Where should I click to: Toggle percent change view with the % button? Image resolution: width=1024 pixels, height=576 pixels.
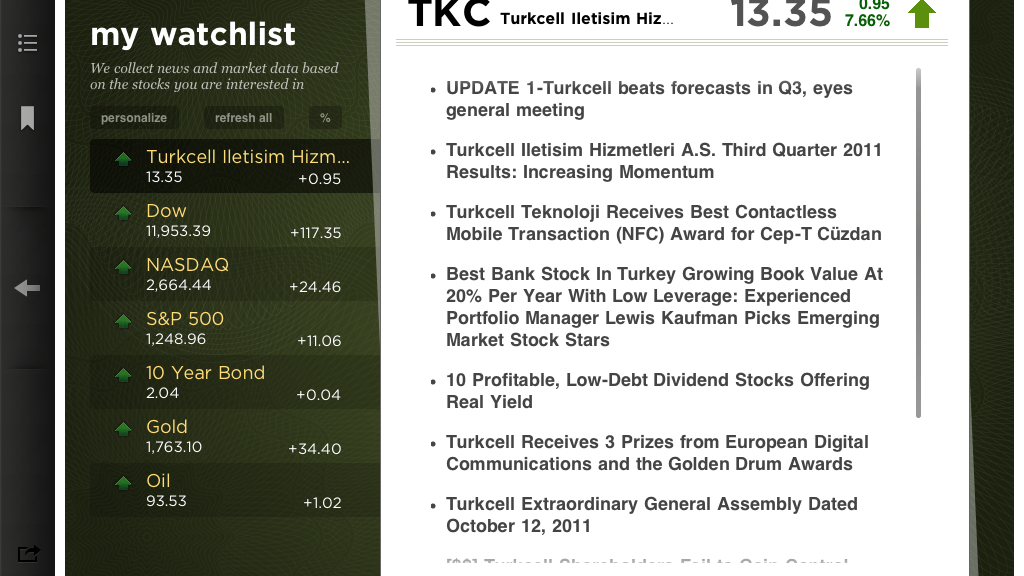324,117
